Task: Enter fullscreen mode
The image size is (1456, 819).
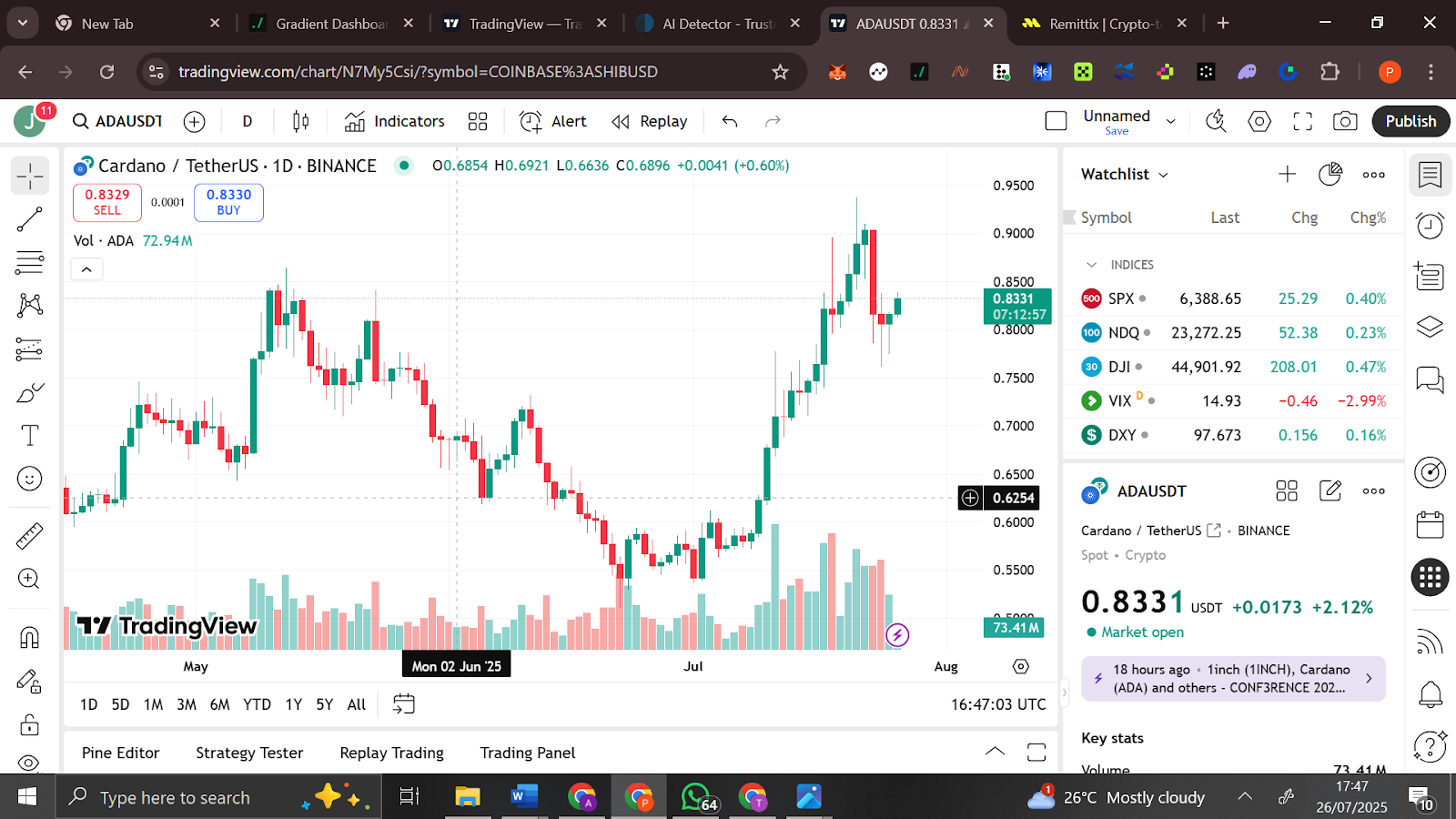Action: click(1303, 121)
